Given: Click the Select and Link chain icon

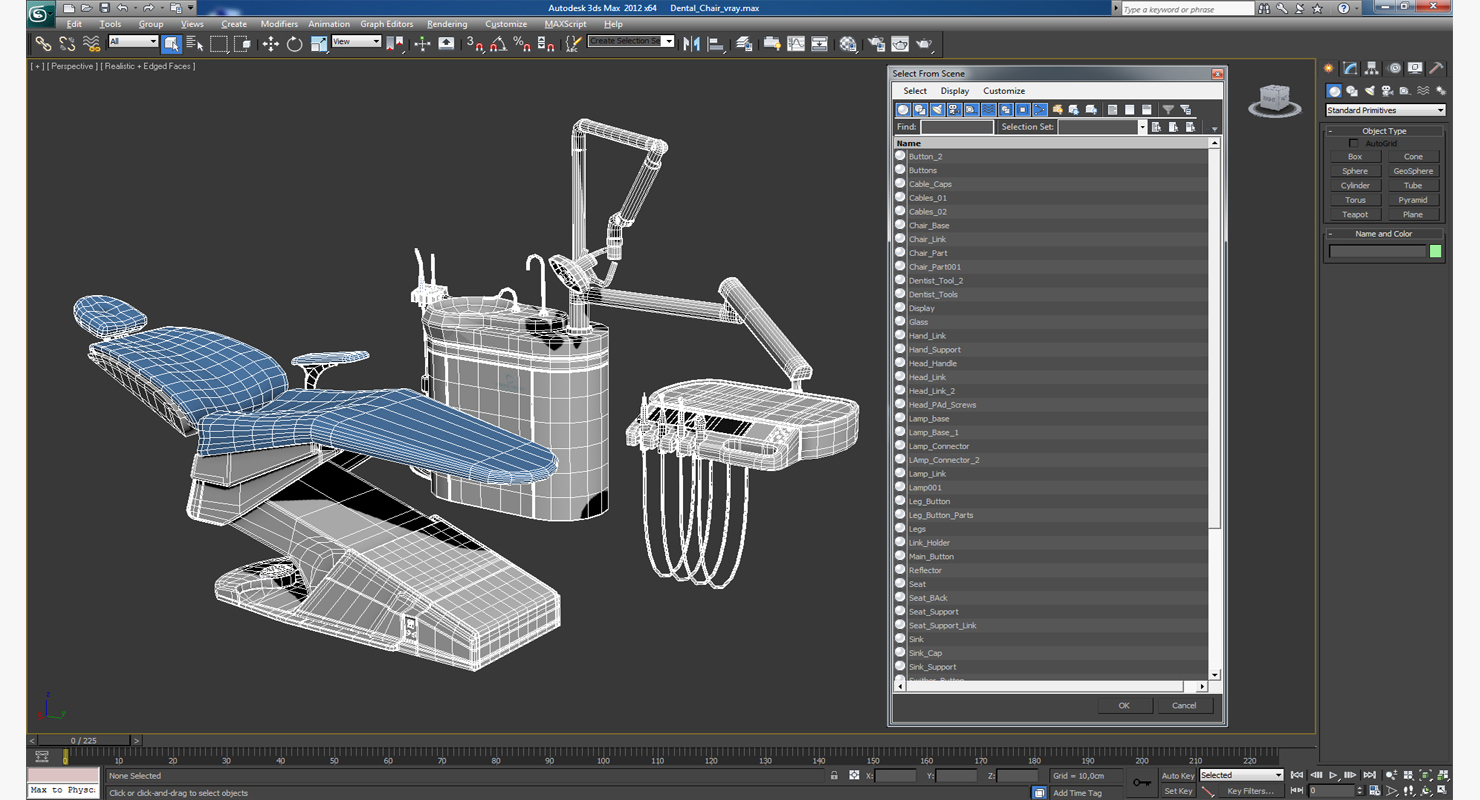Looking at the screenshot, I should [x=43, y=44].
